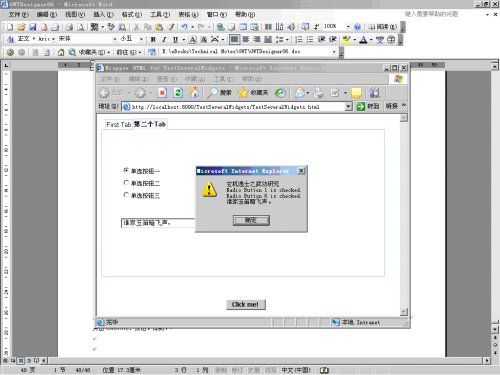Click the Web toolbar green Back icon
This screenshot has height=375, width=500.
point(10,52)
